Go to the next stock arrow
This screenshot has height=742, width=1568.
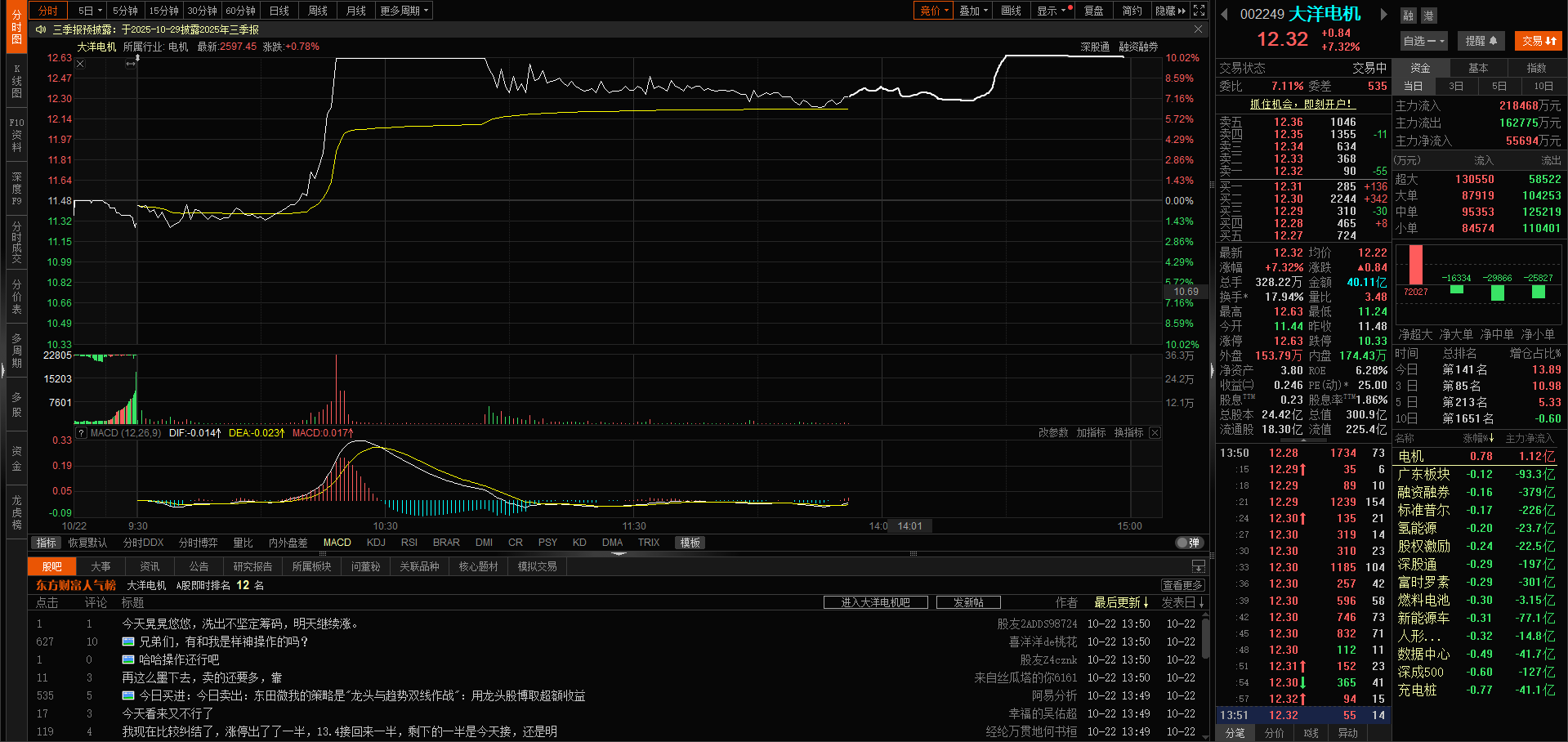(x=1383, y=14)
